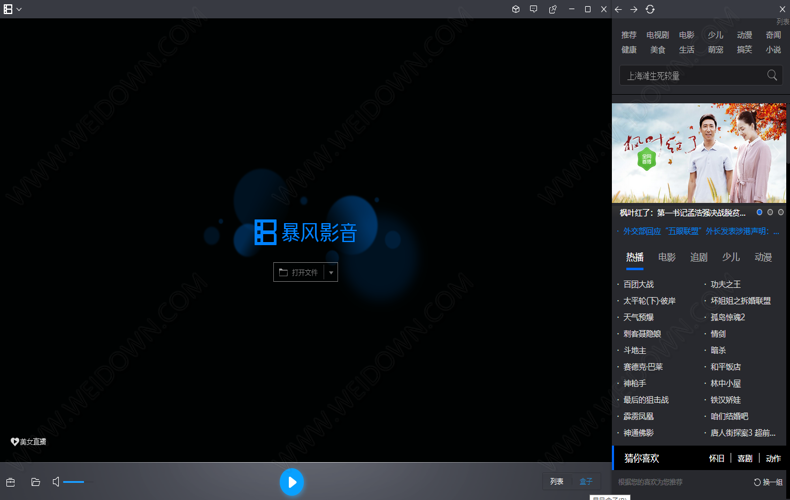Open the 电视剧 category
This screenshot has width=790, height=500.
click(x=657, y=35)
